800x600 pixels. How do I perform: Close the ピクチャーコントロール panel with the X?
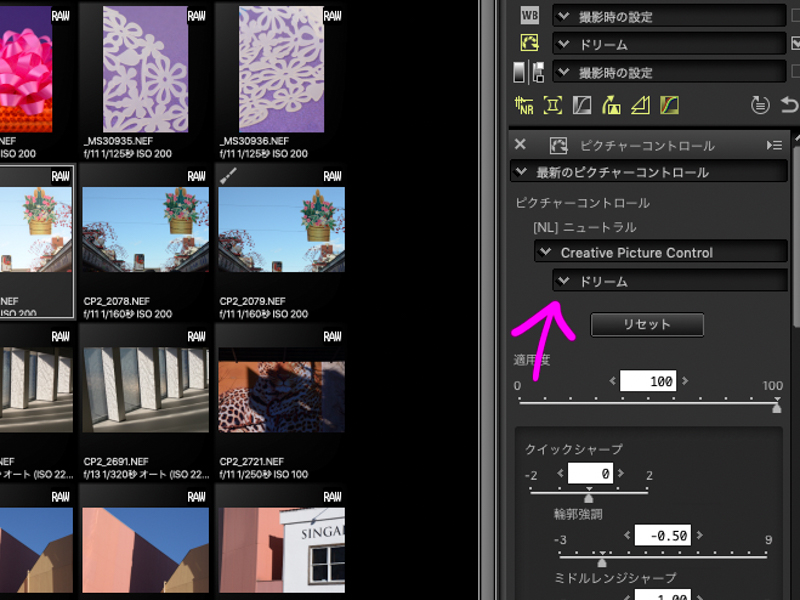[520, 144]
